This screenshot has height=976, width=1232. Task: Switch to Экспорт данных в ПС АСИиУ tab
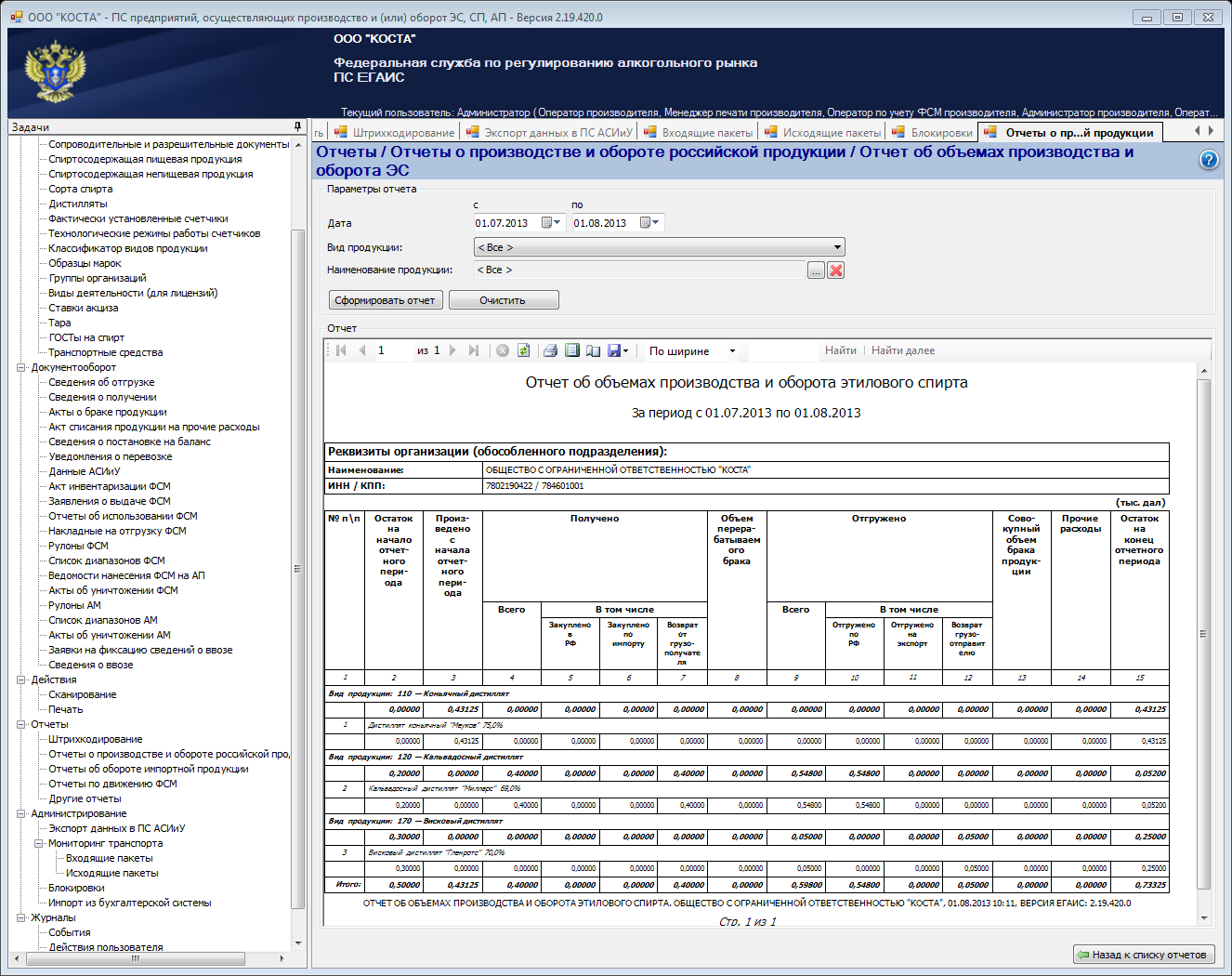coord(549,132)
